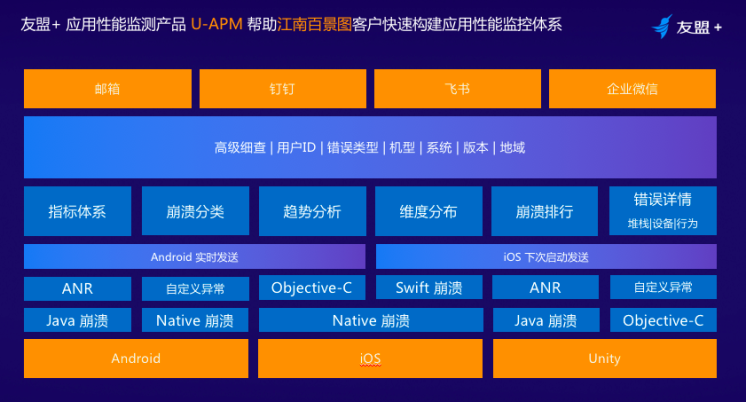Open the 错误详情 heading
The height and width of the screenshot is (402, 746).
662,199
